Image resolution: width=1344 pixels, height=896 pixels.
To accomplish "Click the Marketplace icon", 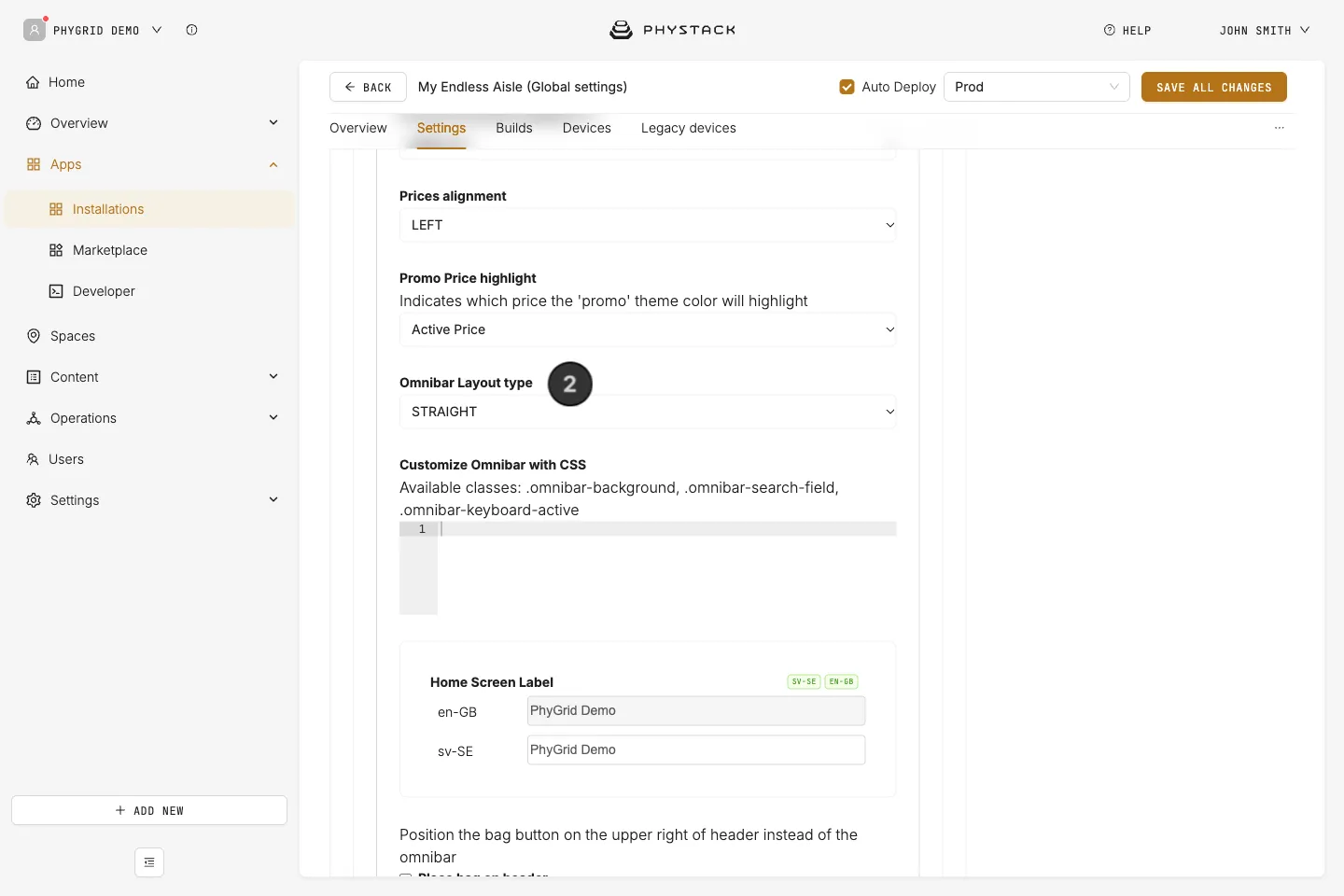I will (x=56, y=250).
